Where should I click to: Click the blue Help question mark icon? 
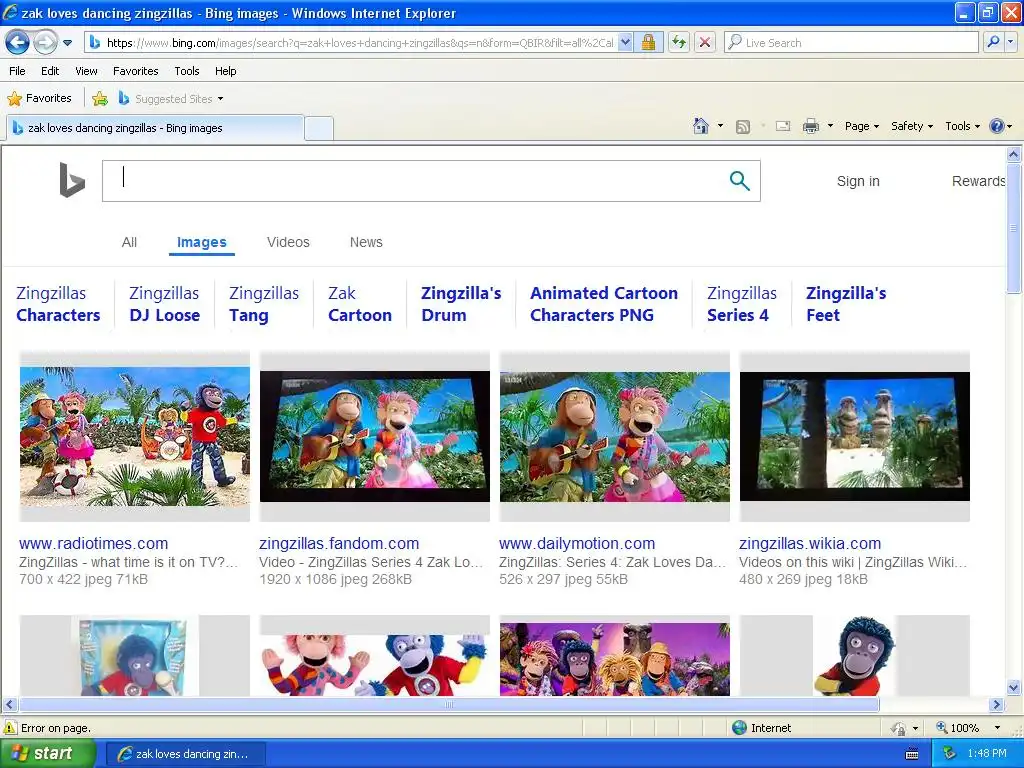pos(997,126)
